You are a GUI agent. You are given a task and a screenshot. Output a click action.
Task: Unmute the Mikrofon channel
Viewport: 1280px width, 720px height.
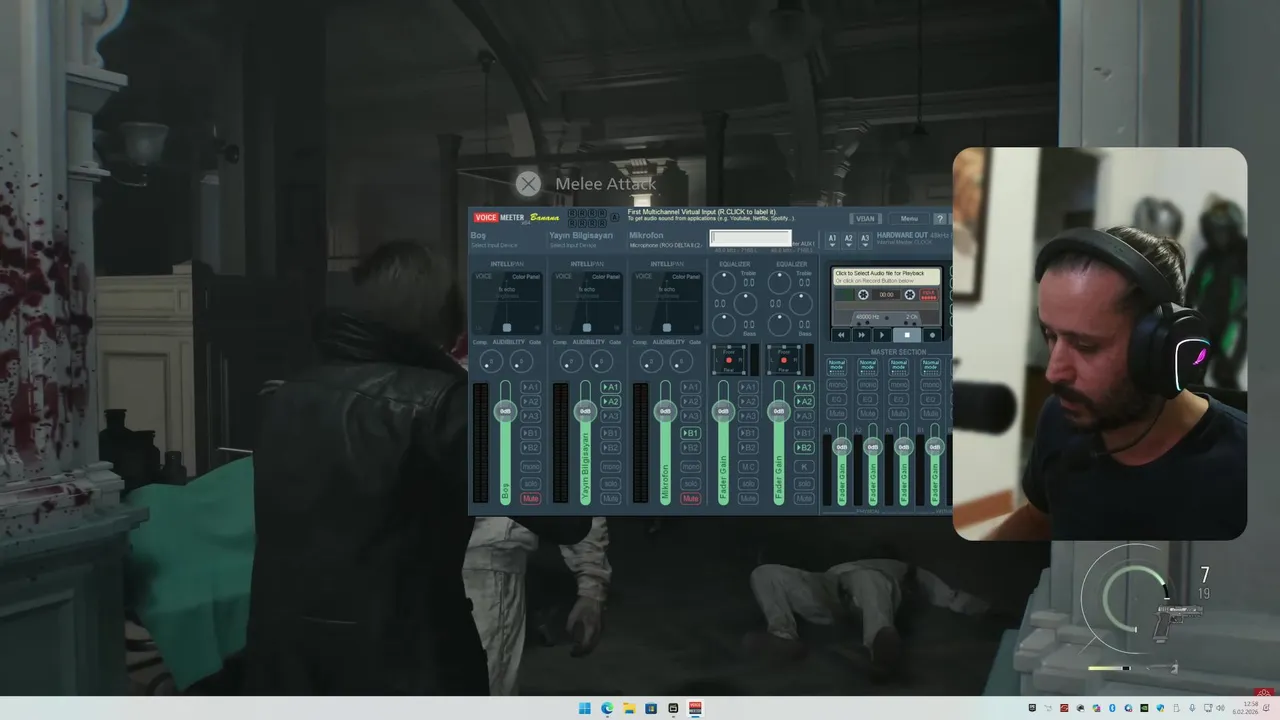tap(690, 498)
